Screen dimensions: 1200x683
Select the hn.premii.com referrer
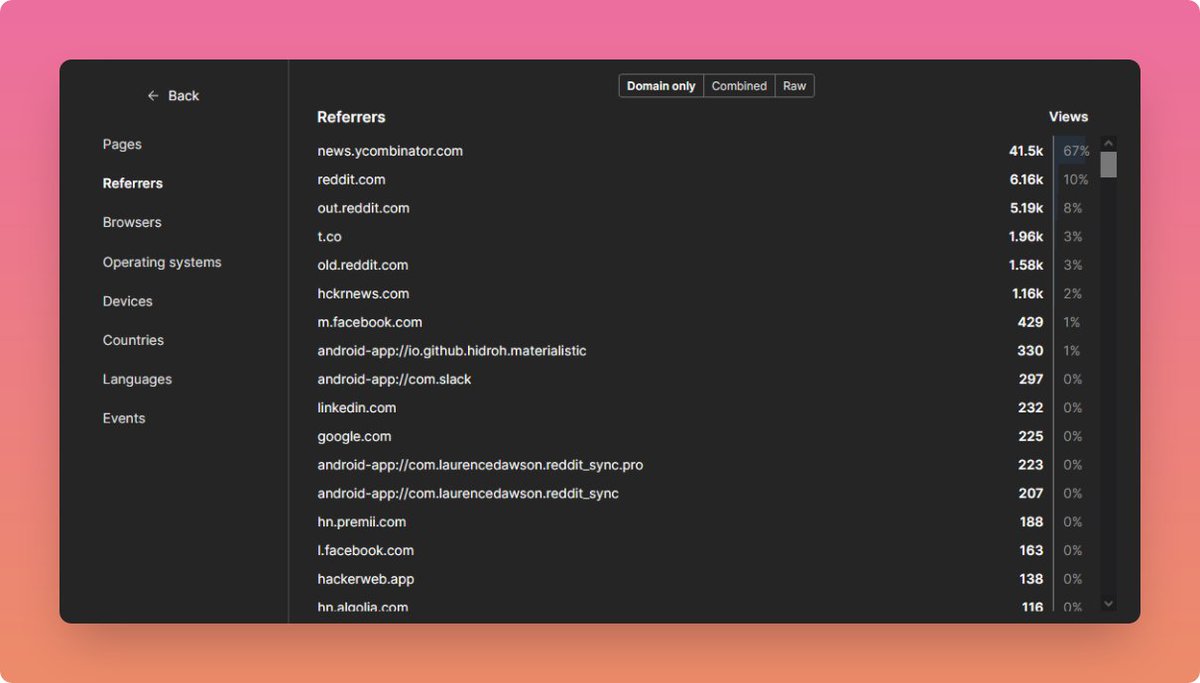point(361,522)
